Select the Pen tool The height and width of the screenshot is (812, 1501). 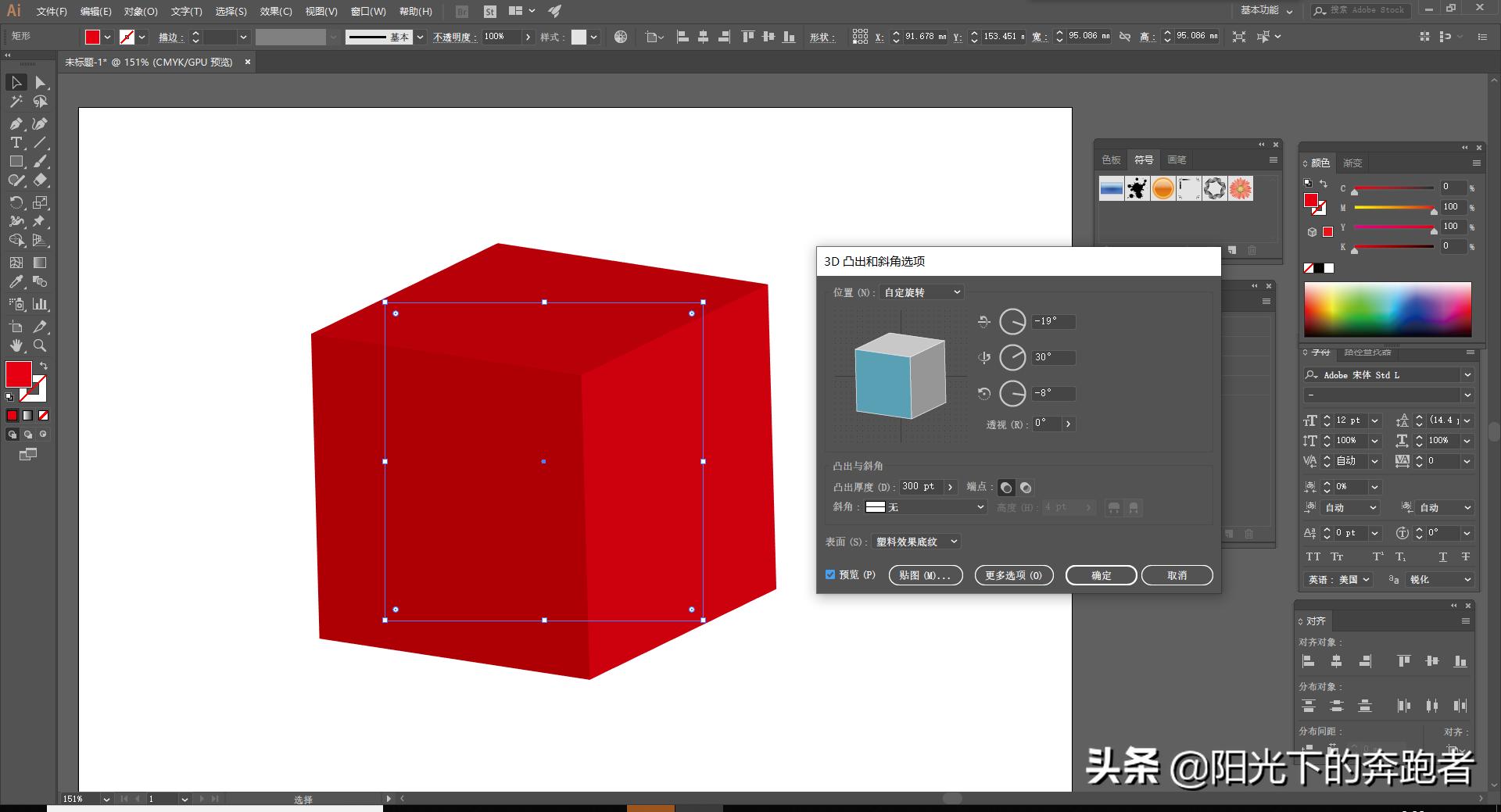(16, 123)
